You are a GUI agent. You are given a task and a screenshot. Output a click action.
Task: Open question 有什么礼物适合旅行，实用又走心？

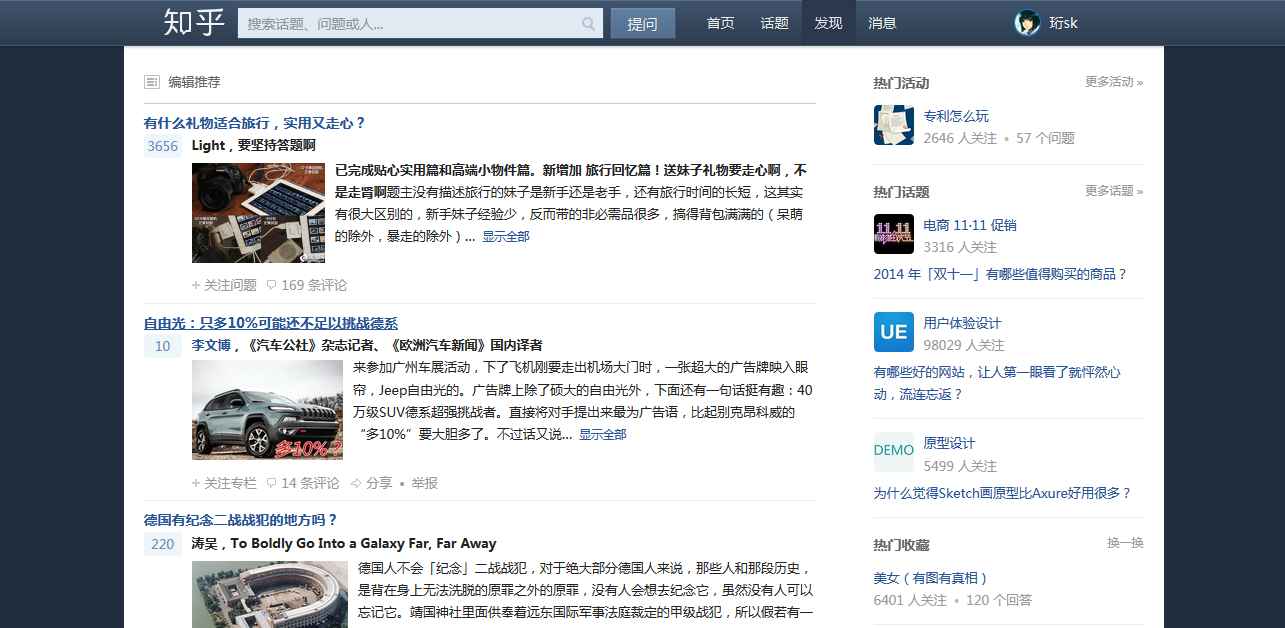(x=255, y=123)
